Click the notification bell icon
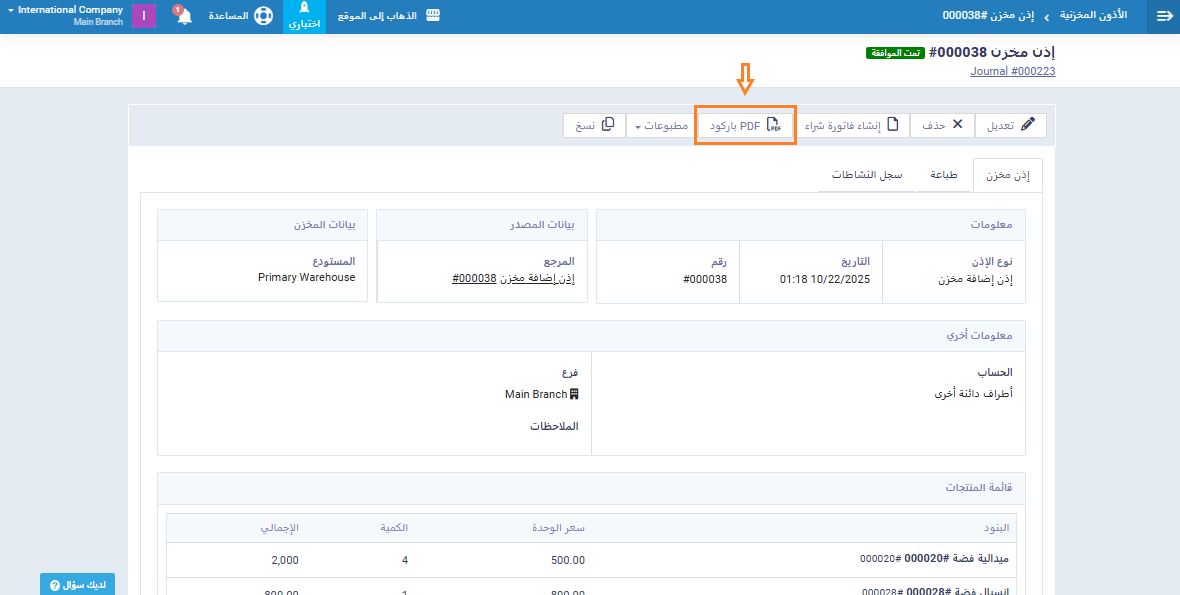 [184, 17]
